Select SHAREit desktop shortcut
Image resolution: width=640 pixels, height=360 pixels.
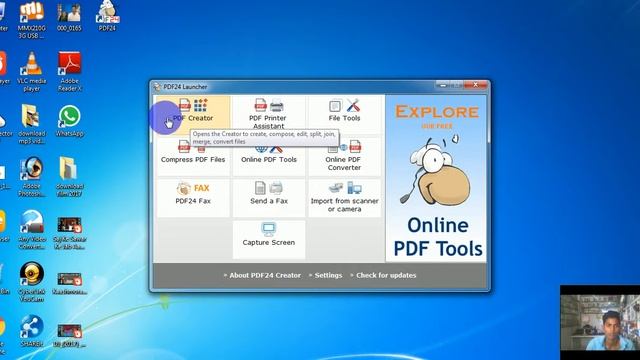(31, 331)
